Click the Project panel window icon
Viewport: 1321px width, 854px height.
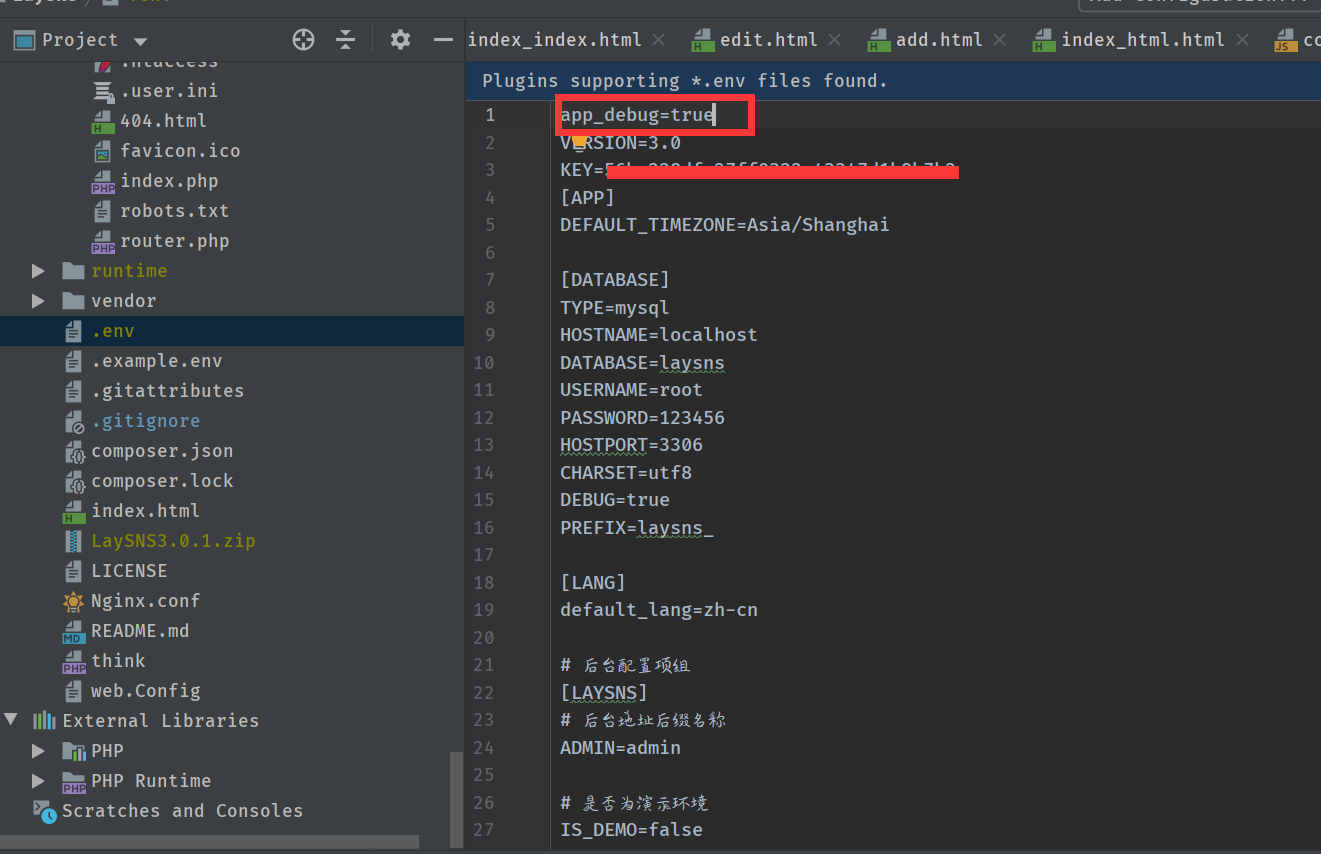click(x=24, y=40)
